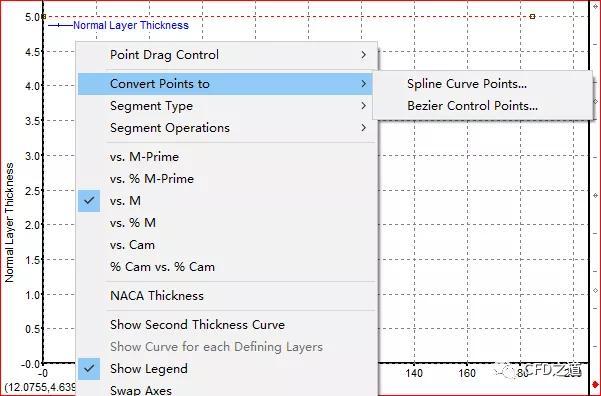The image size is (601, 396).
Task: Select the curve control point near 5.0 on right
Action: pos(532,16)
